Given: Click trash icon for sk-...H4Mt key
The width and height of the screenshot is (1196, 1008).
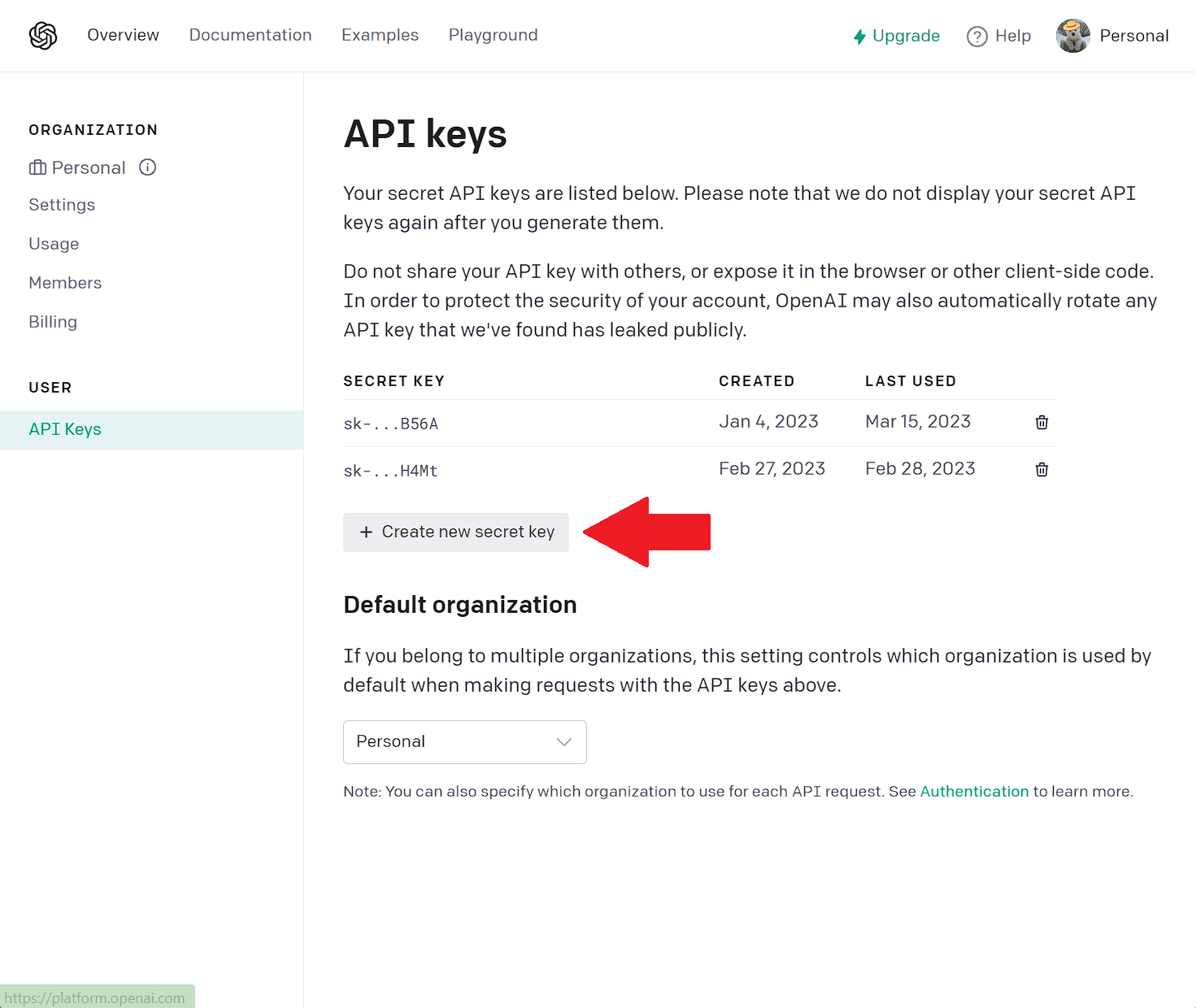Looking at the screenshot, I should coord(1042,469).
